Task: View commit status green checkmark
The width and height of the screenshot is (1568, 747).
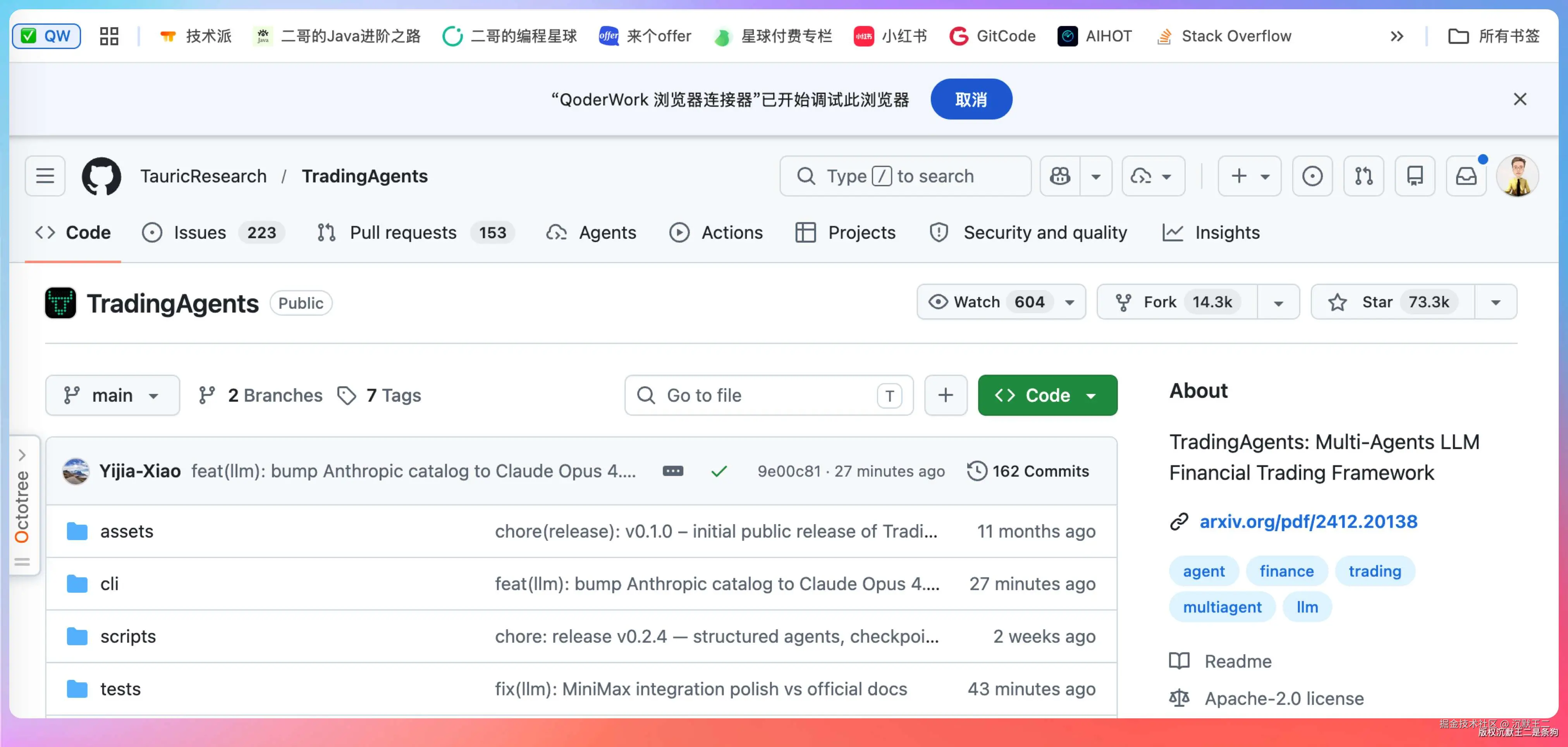Action: point(719,471)
